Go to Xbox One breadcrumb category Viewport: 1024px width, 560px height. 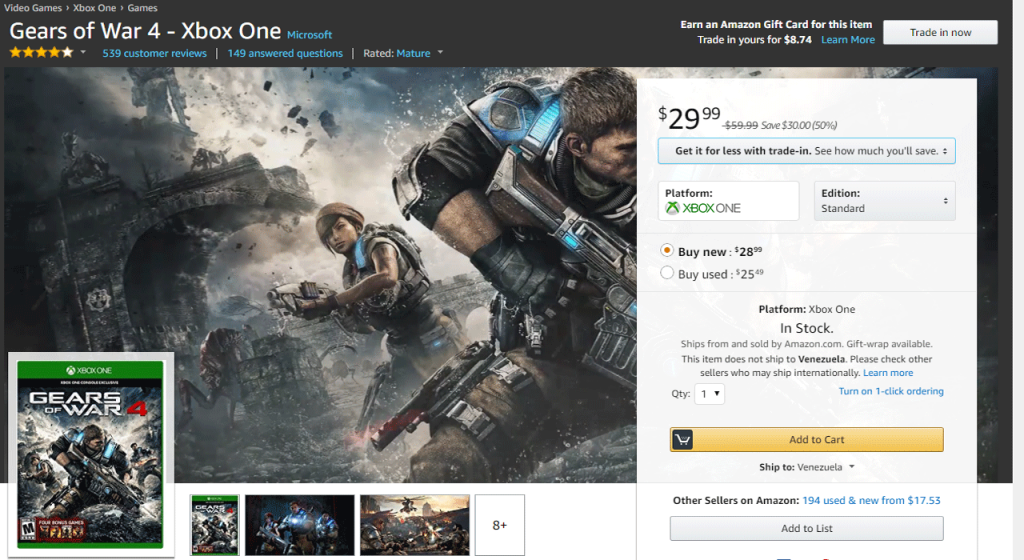click(x=95, y=8)
